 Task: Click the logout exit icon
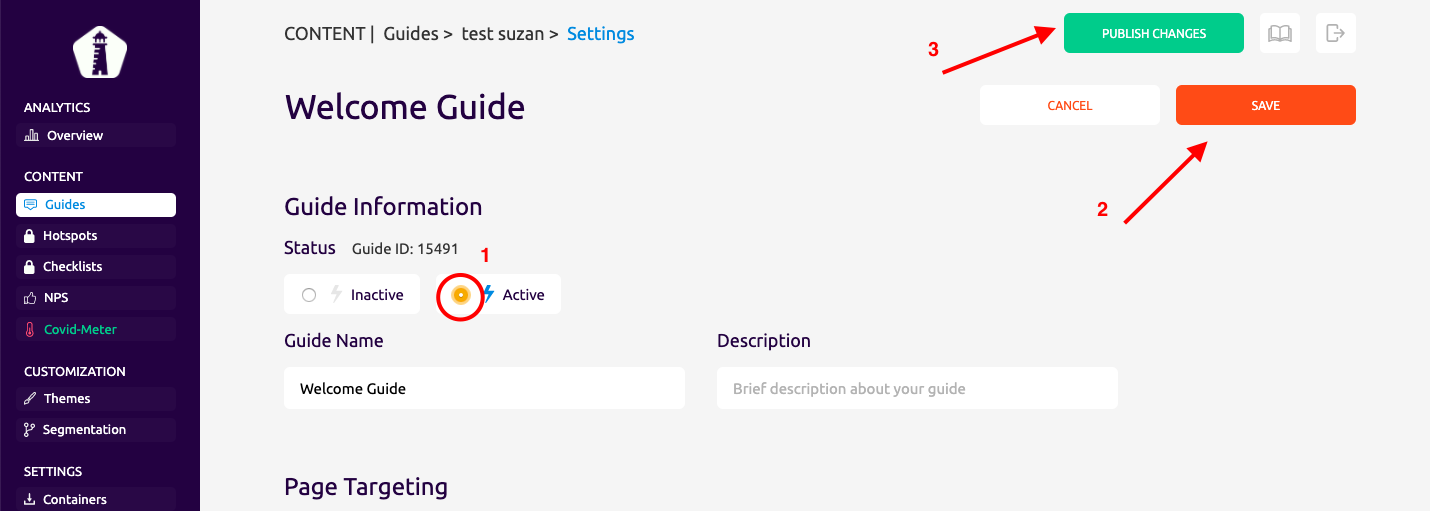pyautogui.click(x=1336, y=33)
